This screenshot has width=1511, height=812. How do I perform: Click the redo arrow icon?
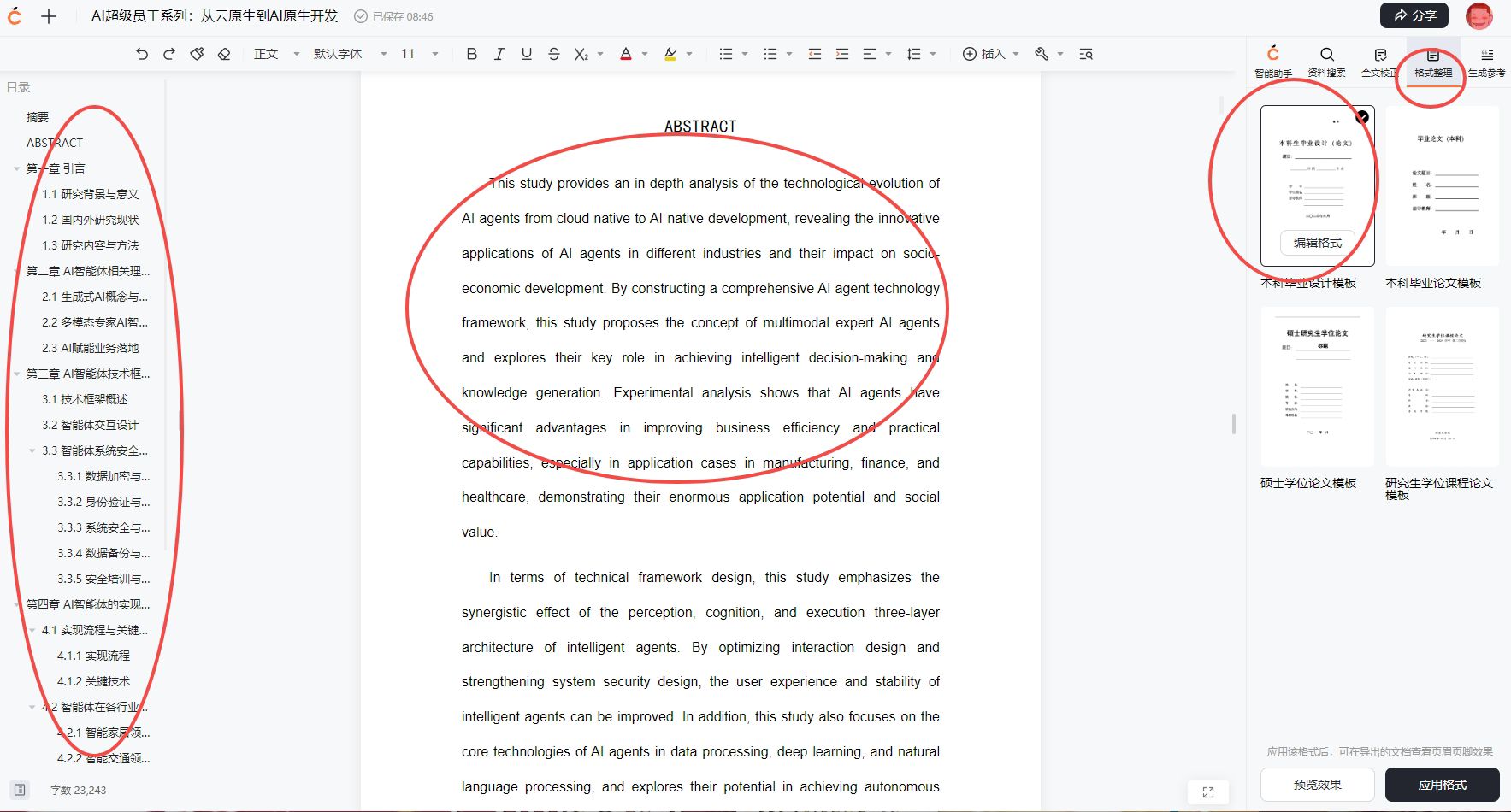point(169,54)
